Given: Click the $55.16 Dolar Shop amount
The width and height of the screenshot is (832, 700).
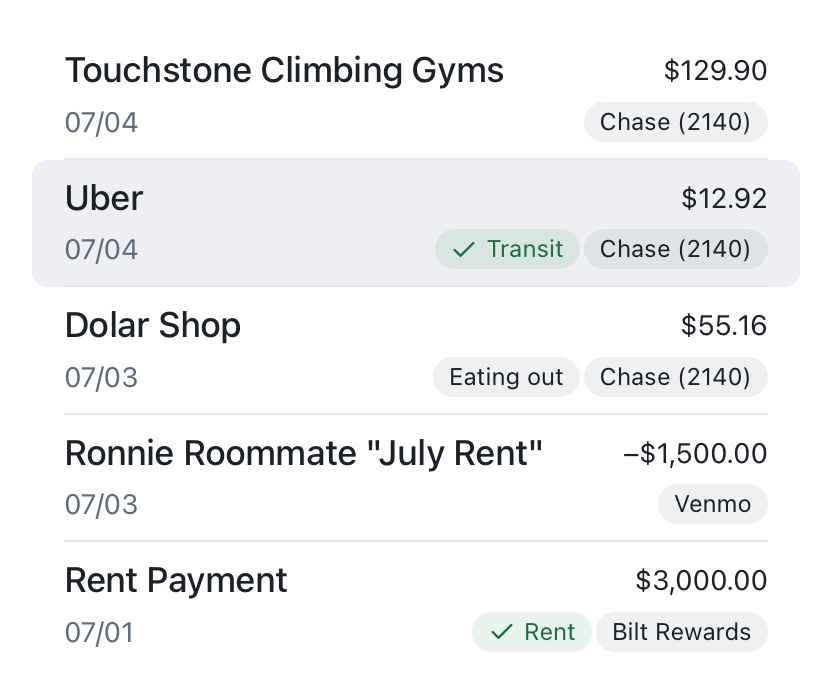Looking at the screenshot, I should (724, 326).
